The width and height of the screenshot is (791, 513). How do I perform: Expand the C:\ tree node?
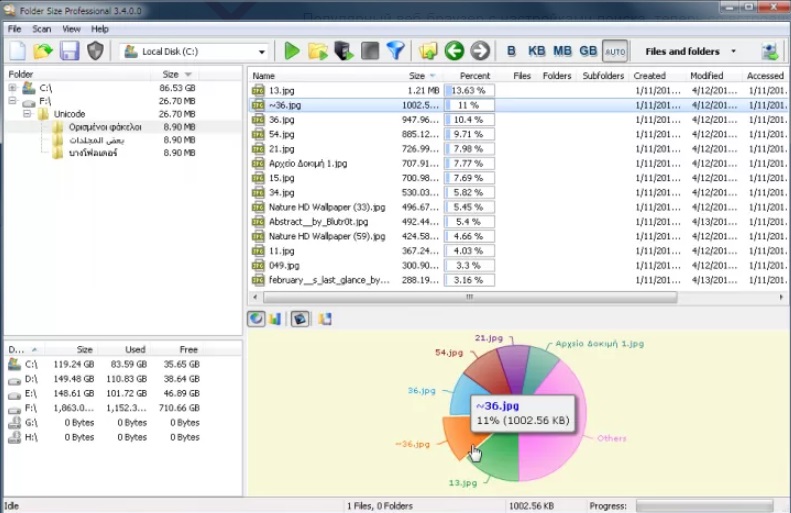(12, 88)
